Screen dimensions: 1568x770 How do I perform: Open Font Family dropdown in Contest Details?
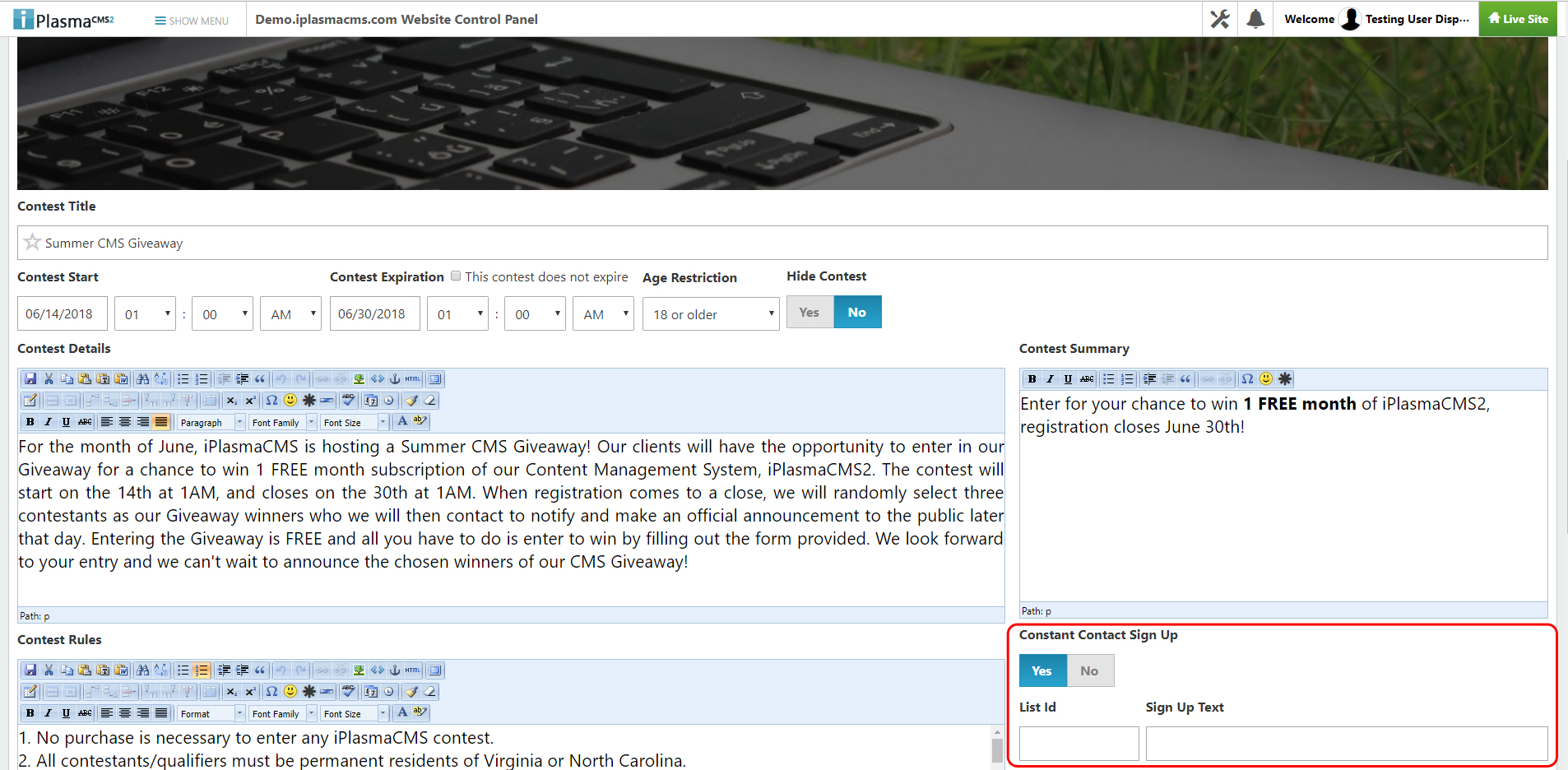[283, 422]
